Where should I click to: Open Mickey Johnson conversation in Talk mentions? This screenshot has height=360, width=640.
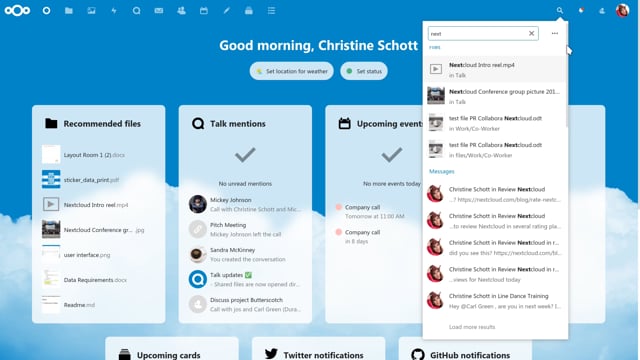[245, 204]
